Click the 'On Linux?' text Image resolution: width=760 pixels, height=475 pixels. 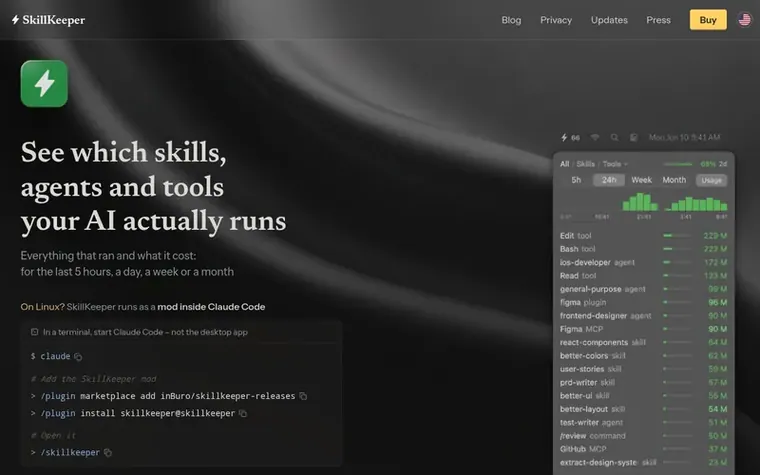point(42,307)
